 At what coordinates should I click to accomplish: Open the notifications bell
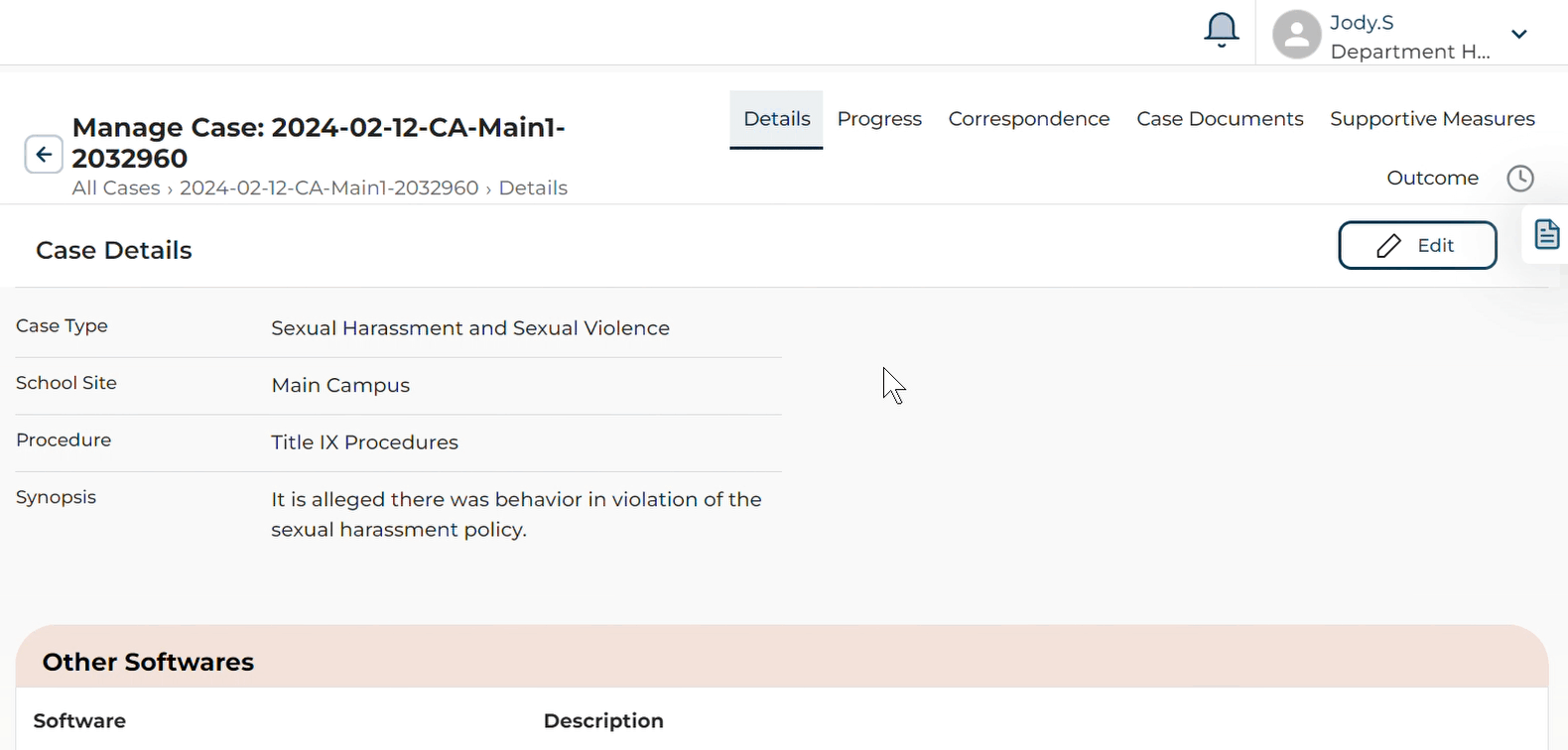coord(1221,31)
